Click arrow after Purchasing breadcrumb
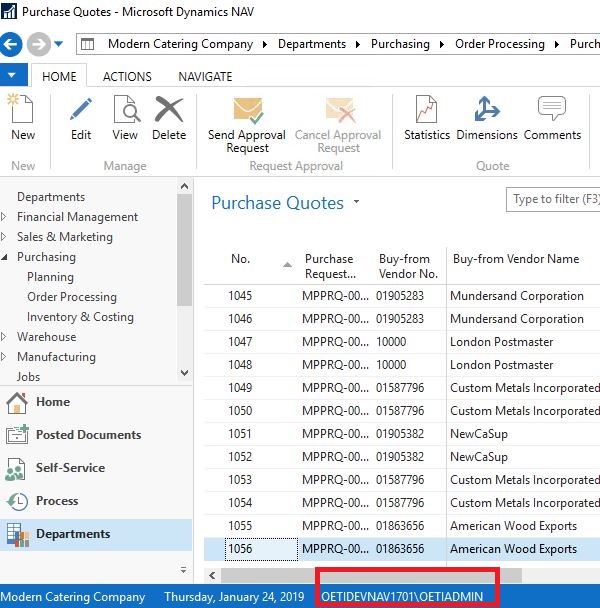 point(442,45)
